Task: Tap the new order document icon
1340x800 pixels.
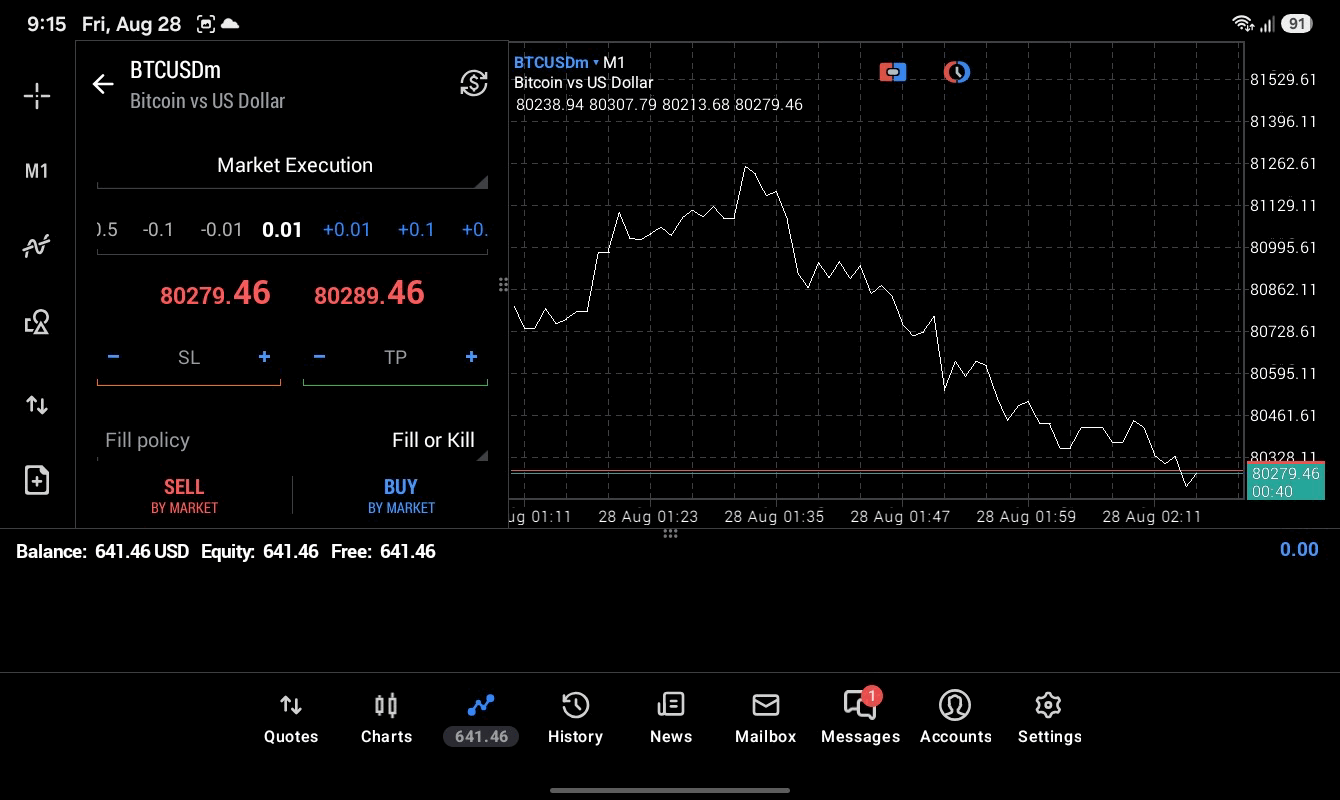Action: tap(37, 480)
